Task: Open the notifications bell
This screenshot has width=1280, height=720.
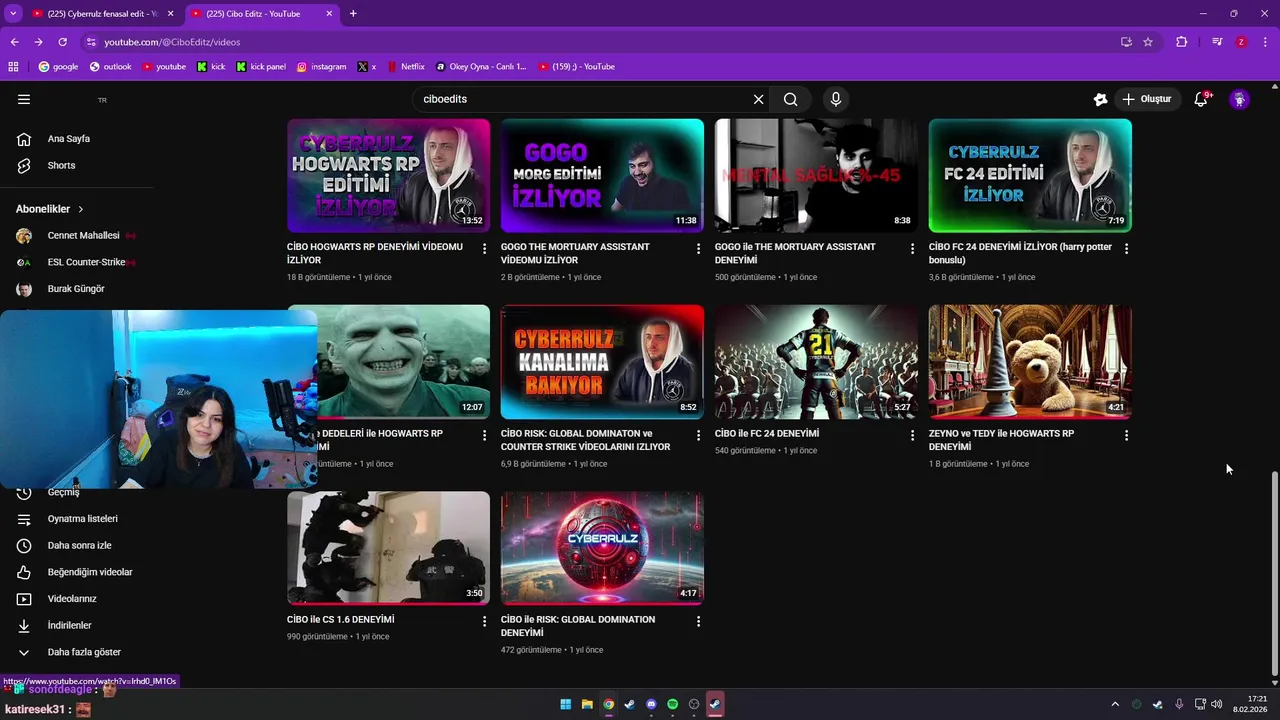Action: 1201,99
